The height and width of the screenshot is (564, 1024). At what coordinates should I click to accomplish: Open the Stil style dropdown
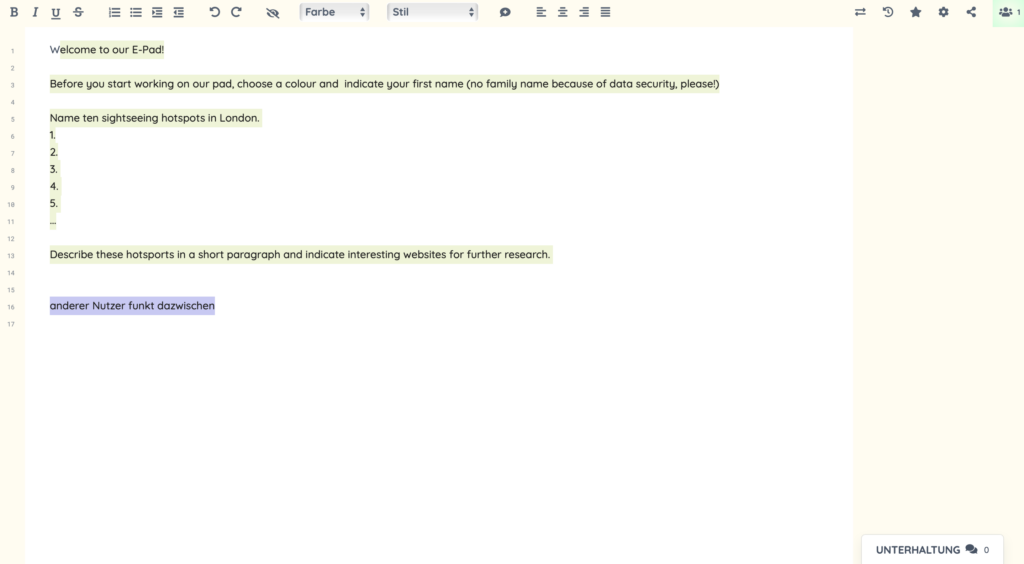[432, 12]
